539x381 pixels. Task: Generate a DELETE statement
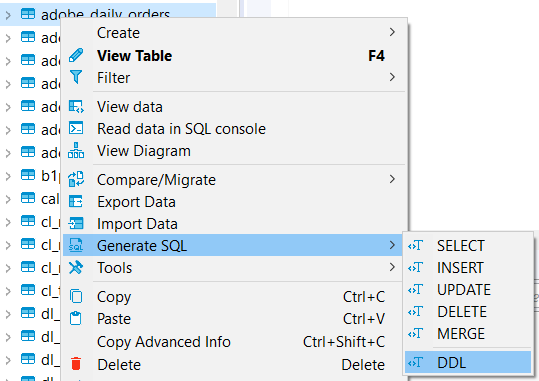[x=468, y=312]
